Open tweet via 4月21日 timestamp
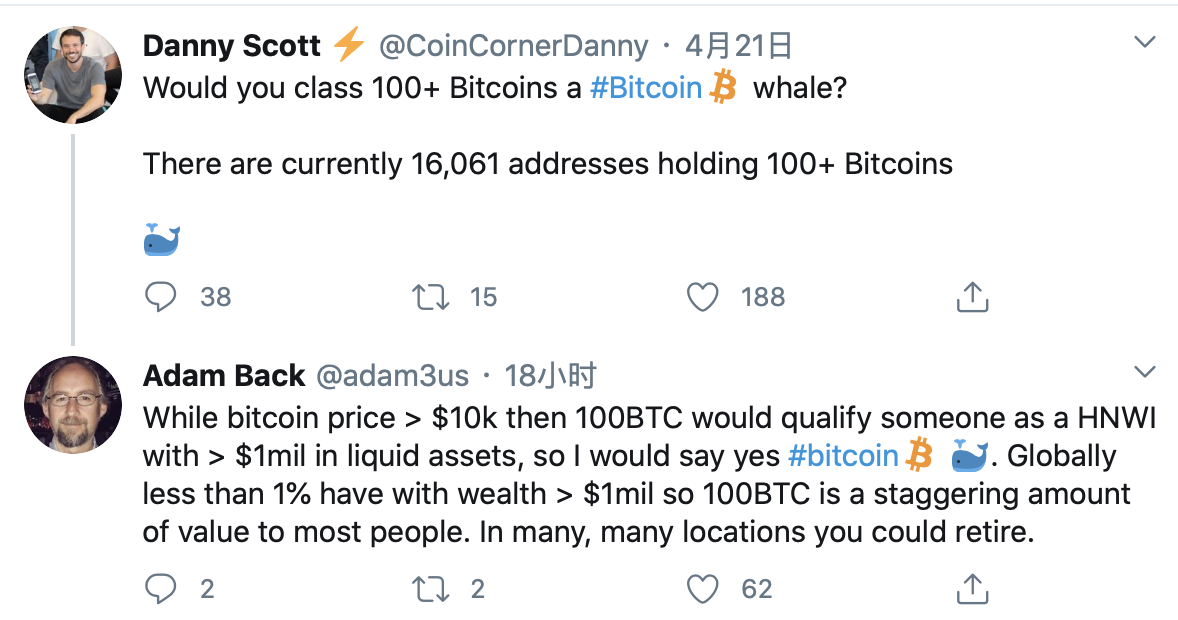Screen dimensions: 1178x620 click(739, 46)
